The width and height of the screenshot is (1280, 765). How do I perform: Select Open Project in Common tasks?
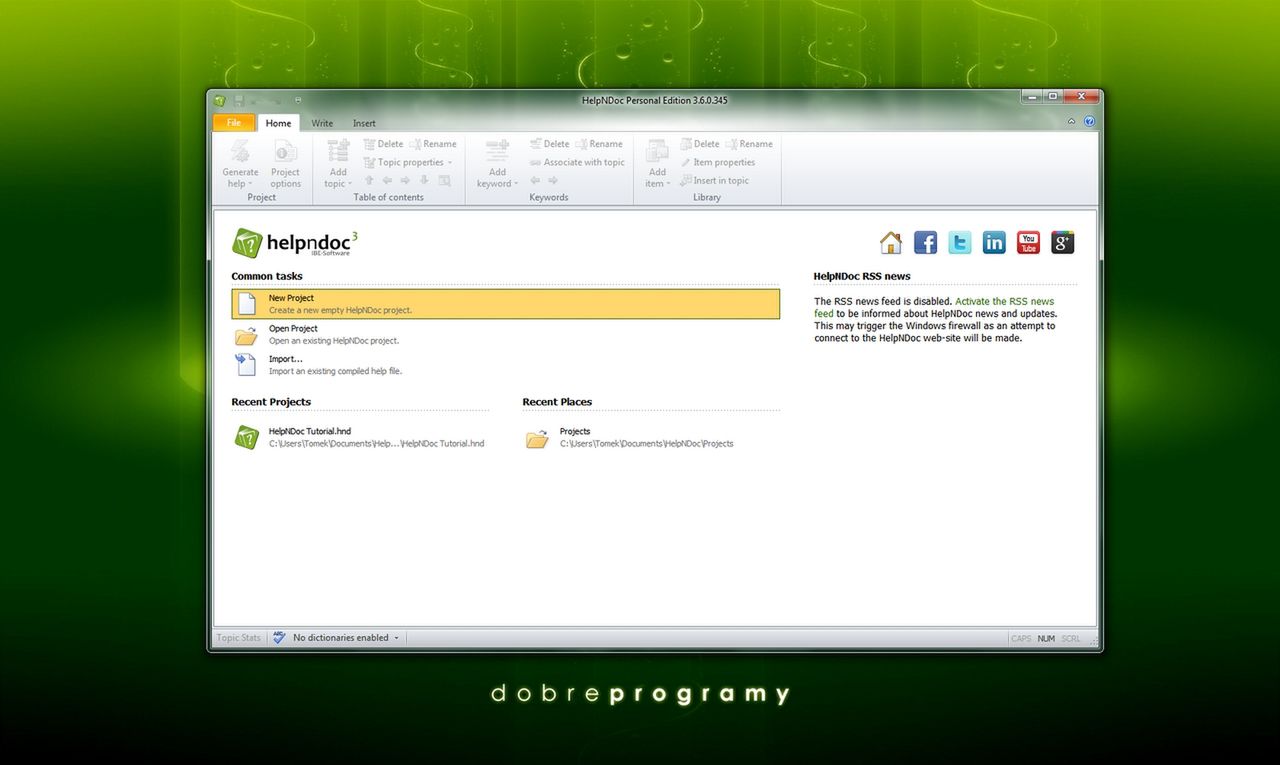505,335
